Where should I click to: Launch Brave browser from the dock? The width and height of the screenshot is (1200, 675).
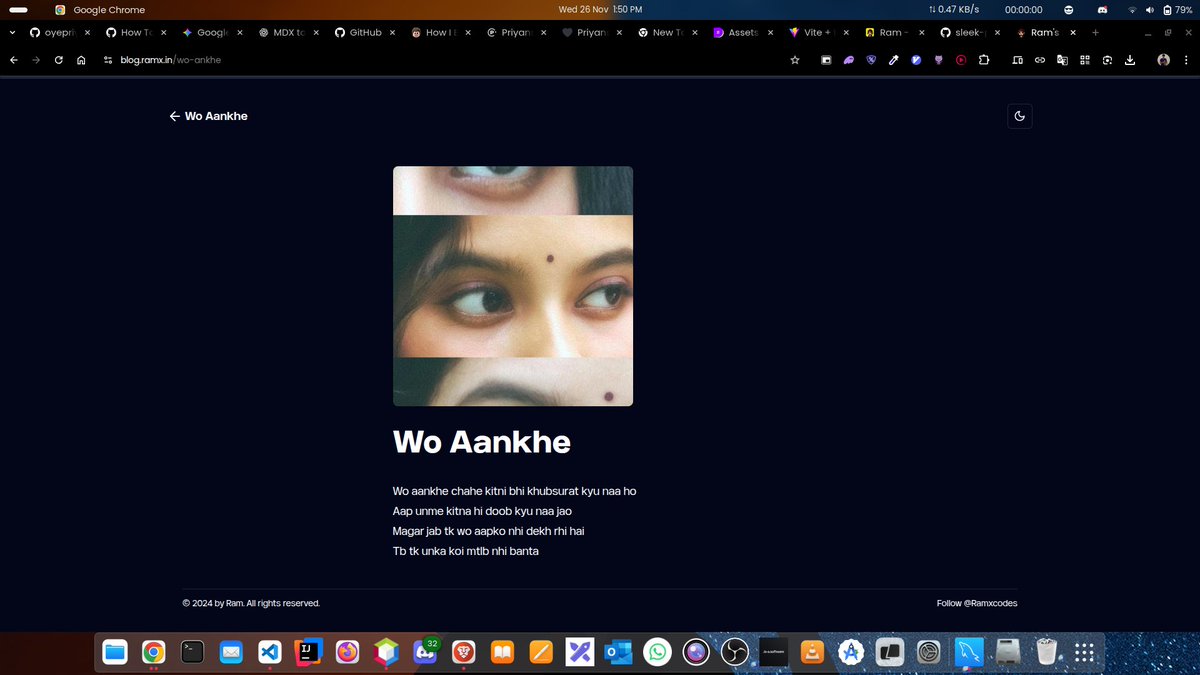click(463, 653)
